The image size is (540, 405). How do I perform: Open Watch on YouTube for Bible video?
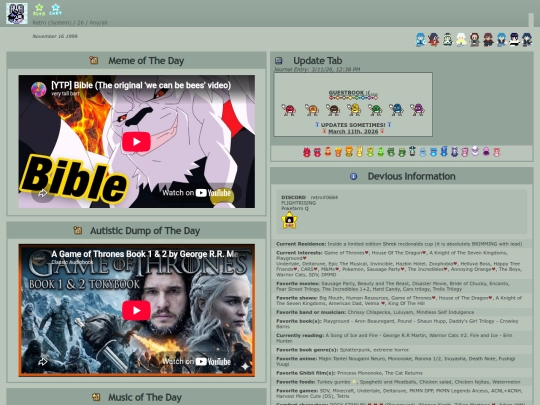[196, 193]
